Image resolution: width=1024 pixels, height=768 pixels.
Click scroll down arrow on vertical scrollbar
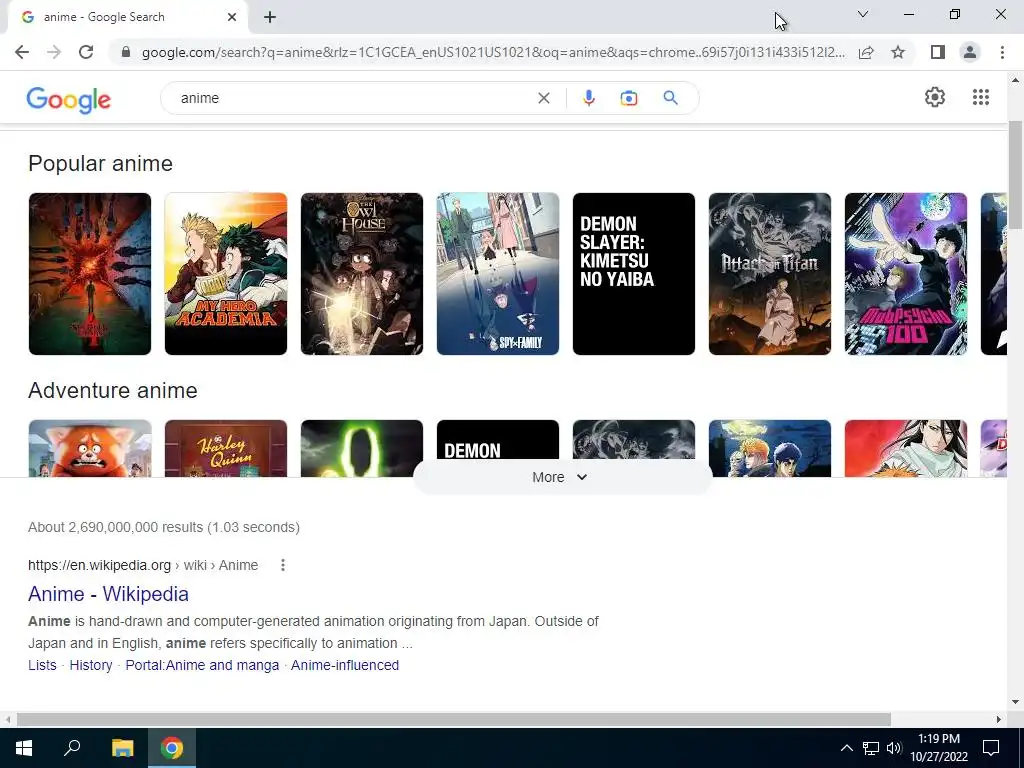coord(1015,702)
